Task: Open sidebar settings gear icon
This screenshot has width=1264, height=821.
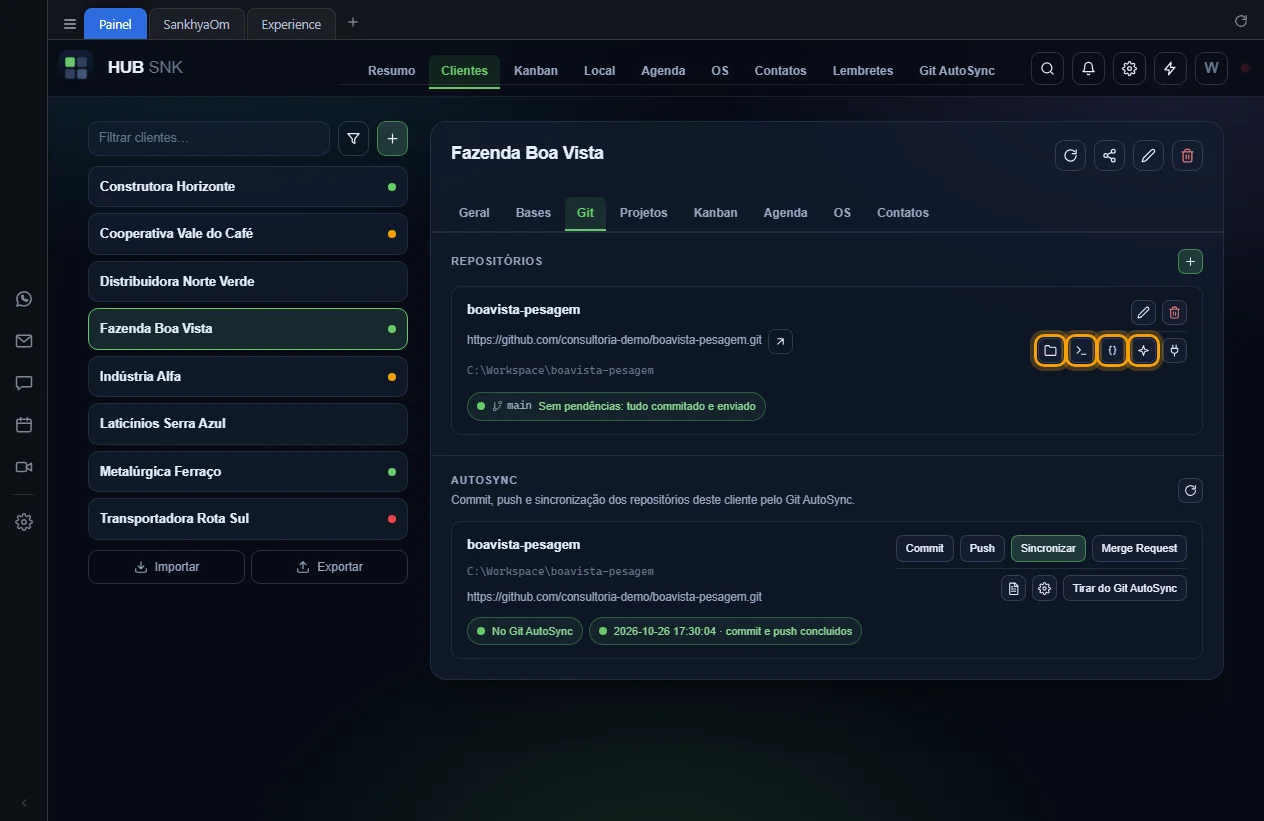Action: click(24, 522)
